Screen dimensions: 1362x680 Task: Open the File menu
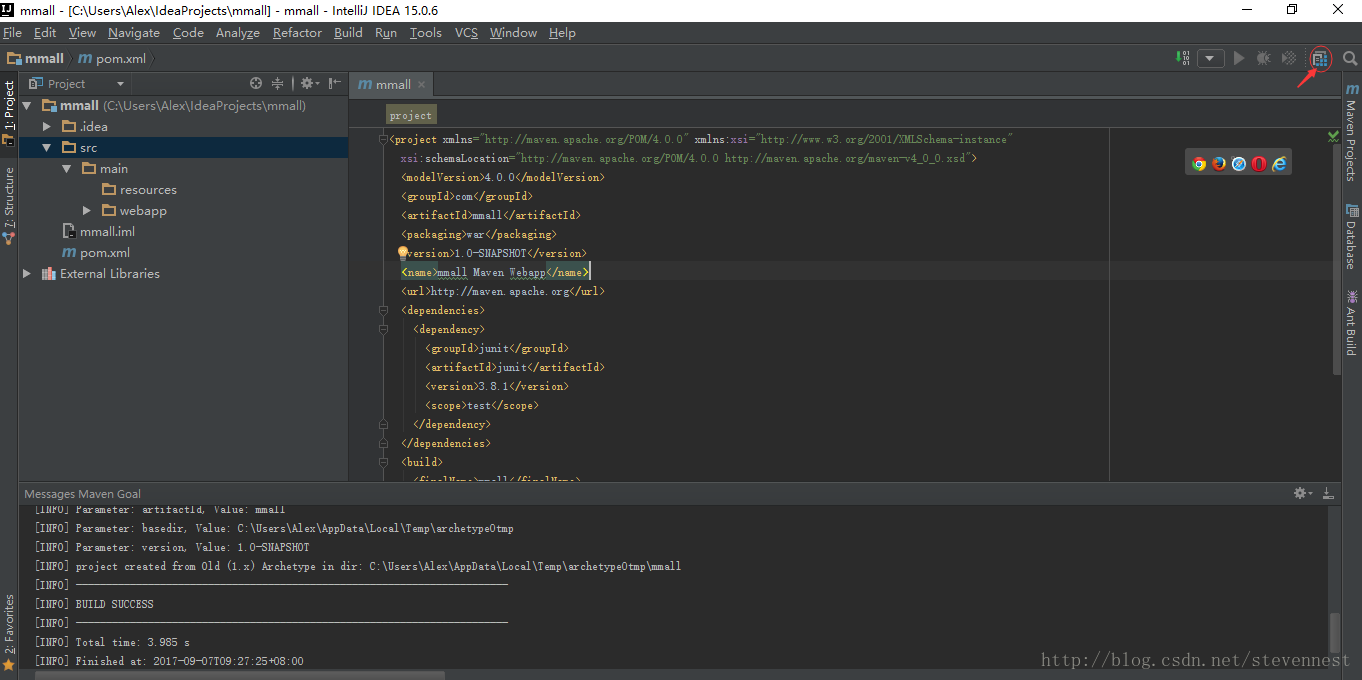pyautogui.click(x=12, y=33)
